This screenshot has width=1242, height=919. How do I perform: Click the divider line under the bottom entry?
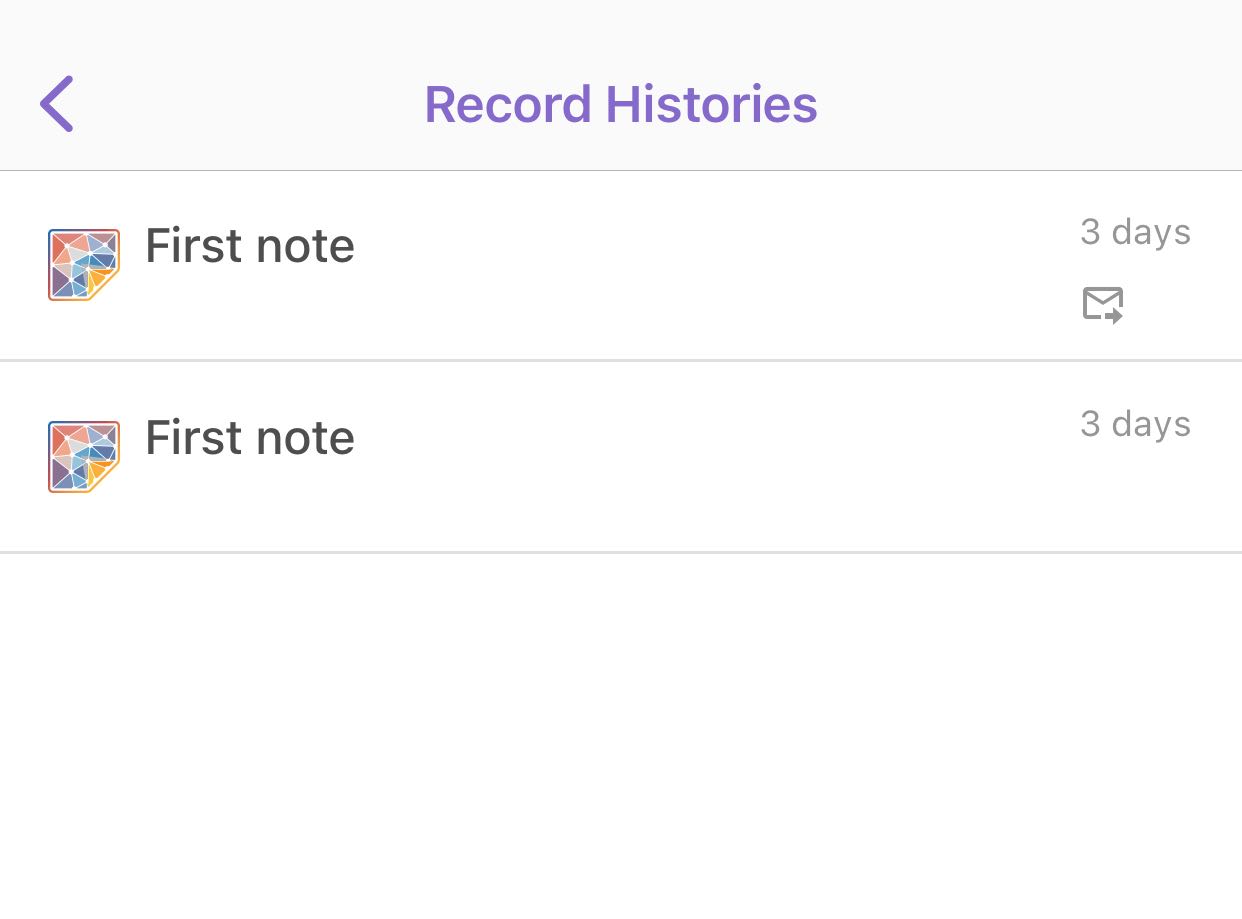(620, 552)
